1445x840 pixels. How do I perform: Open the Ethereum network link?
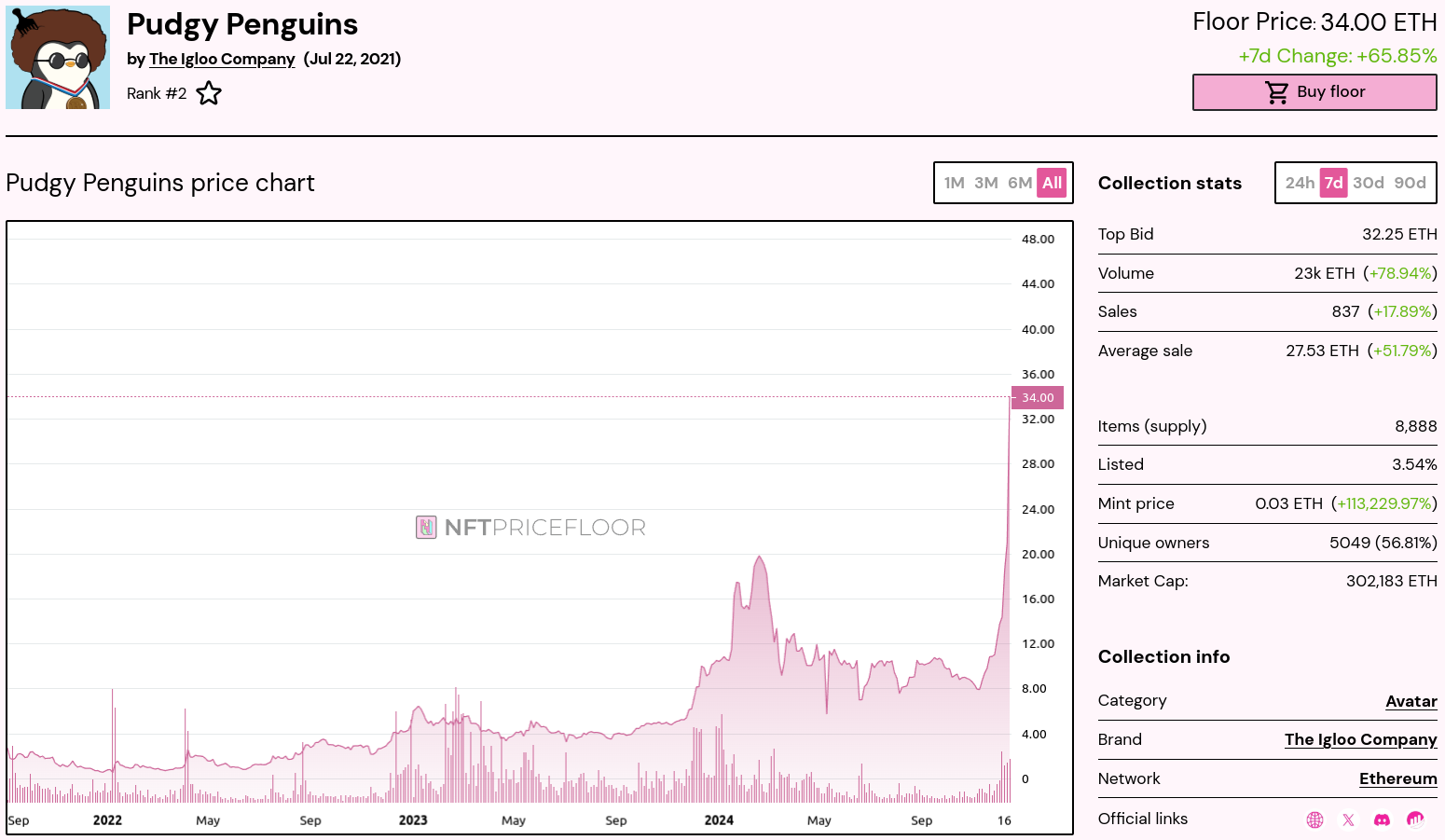tap(1397, 778)
